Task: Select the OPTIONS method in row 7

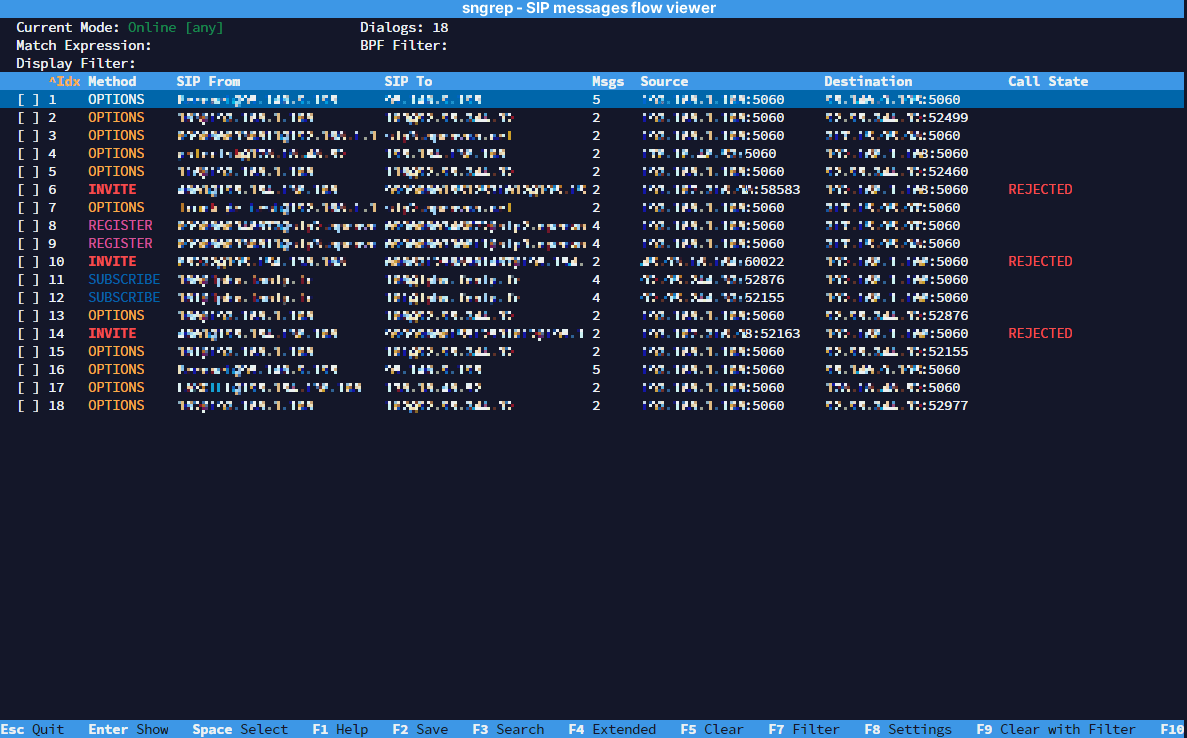Action: 116,207
